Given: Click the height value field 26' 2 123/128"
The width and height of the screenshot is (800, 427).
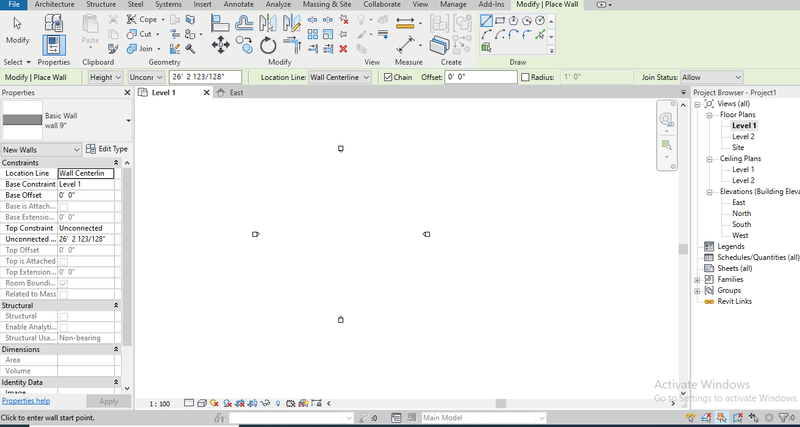Looking at the screenshot, I should click(x=205, y=78).
